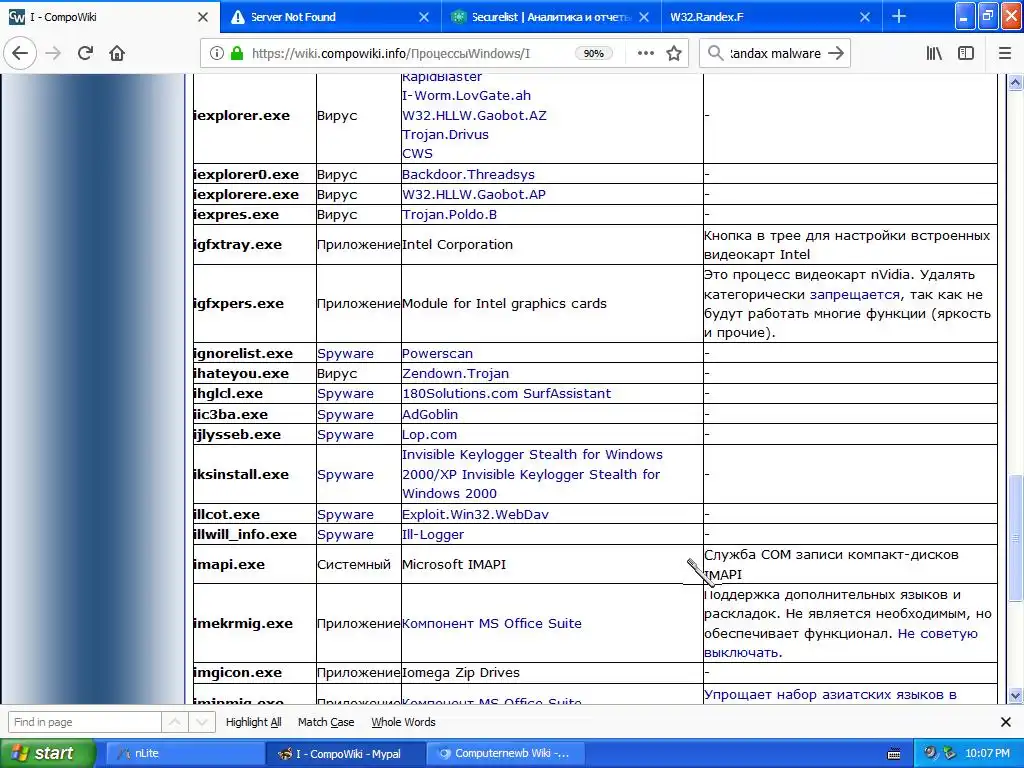Bookmark this page with the star
1024x768 pixels.
pos(674,53)
